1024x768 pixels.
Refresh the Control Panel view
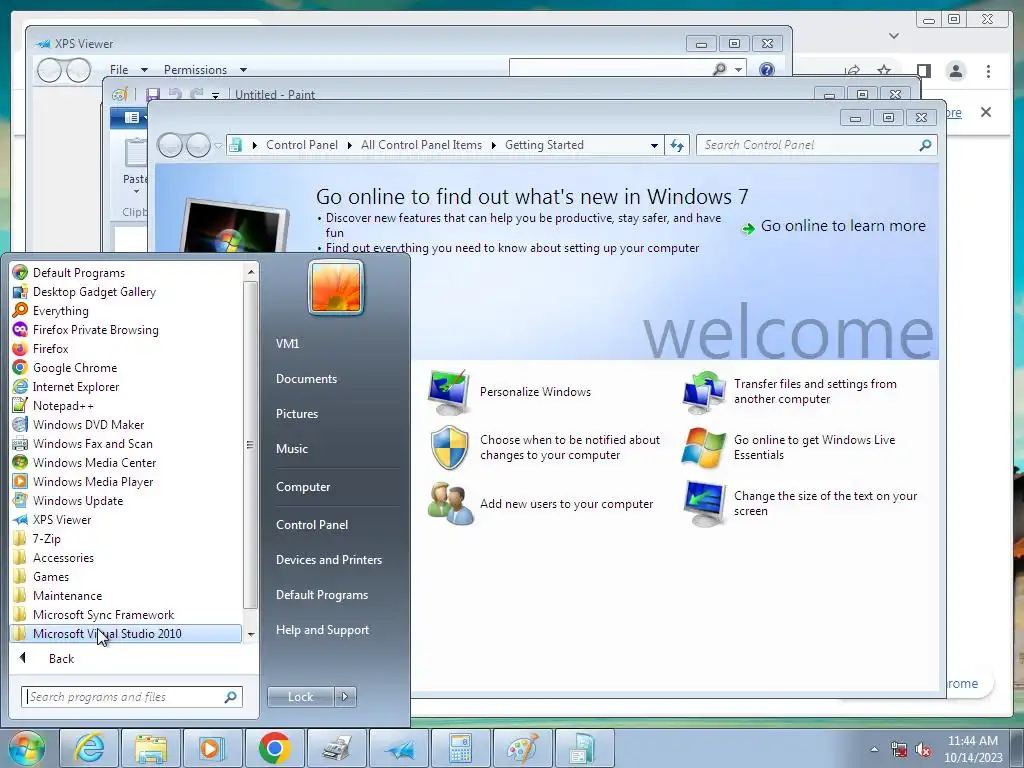tap(677, 146)
